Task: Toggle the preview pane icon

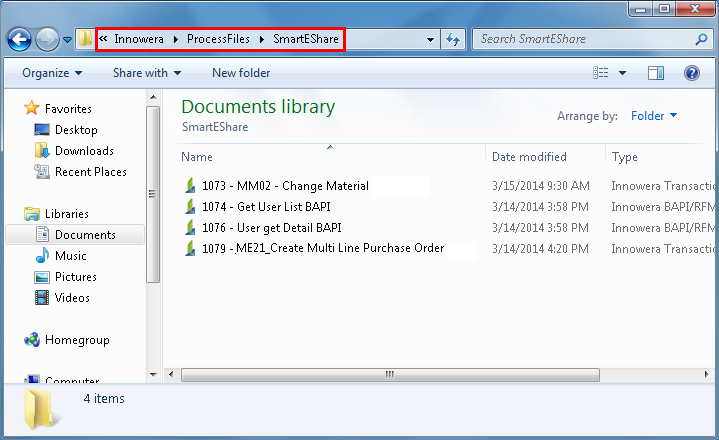Action: click(656, 73)
